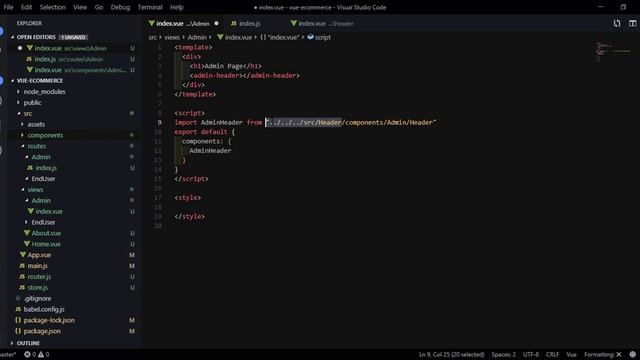Click the Vue language mode status item

tap(571, 354)
